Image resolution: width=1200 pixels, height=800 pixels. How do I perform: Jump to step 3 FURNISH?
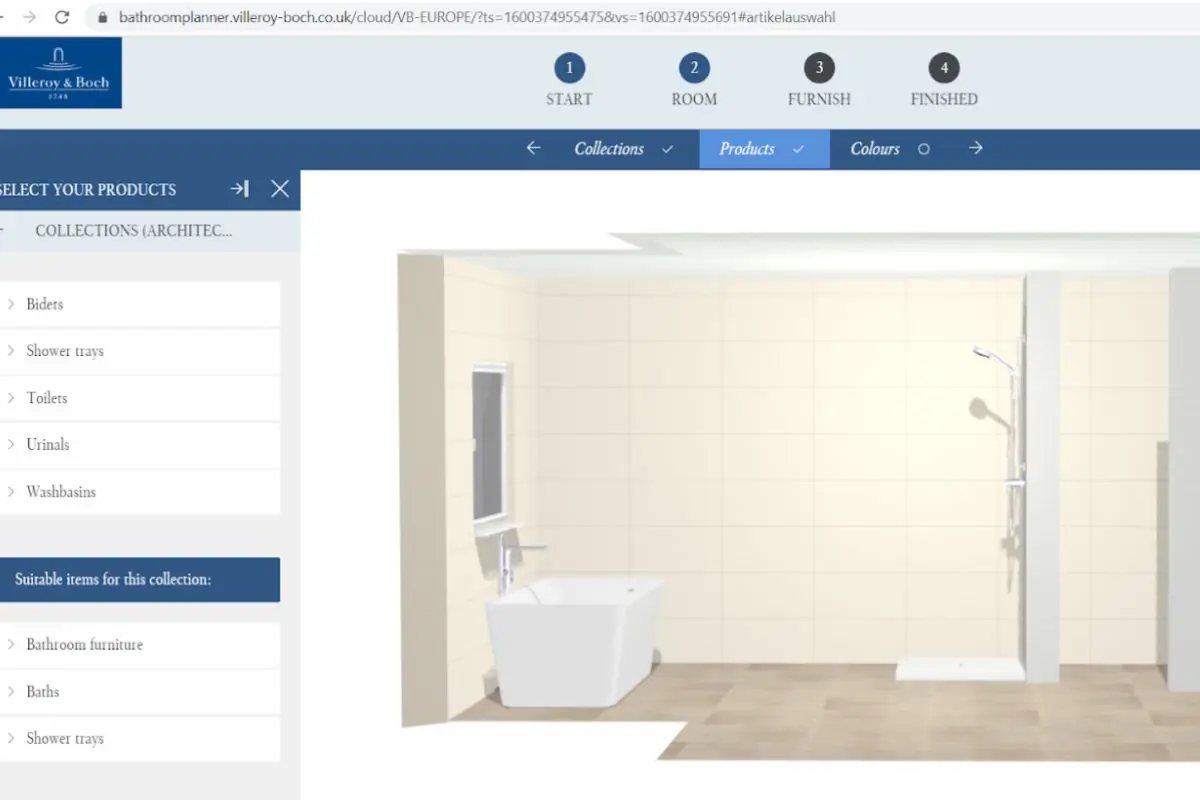(x=819, y=69)
